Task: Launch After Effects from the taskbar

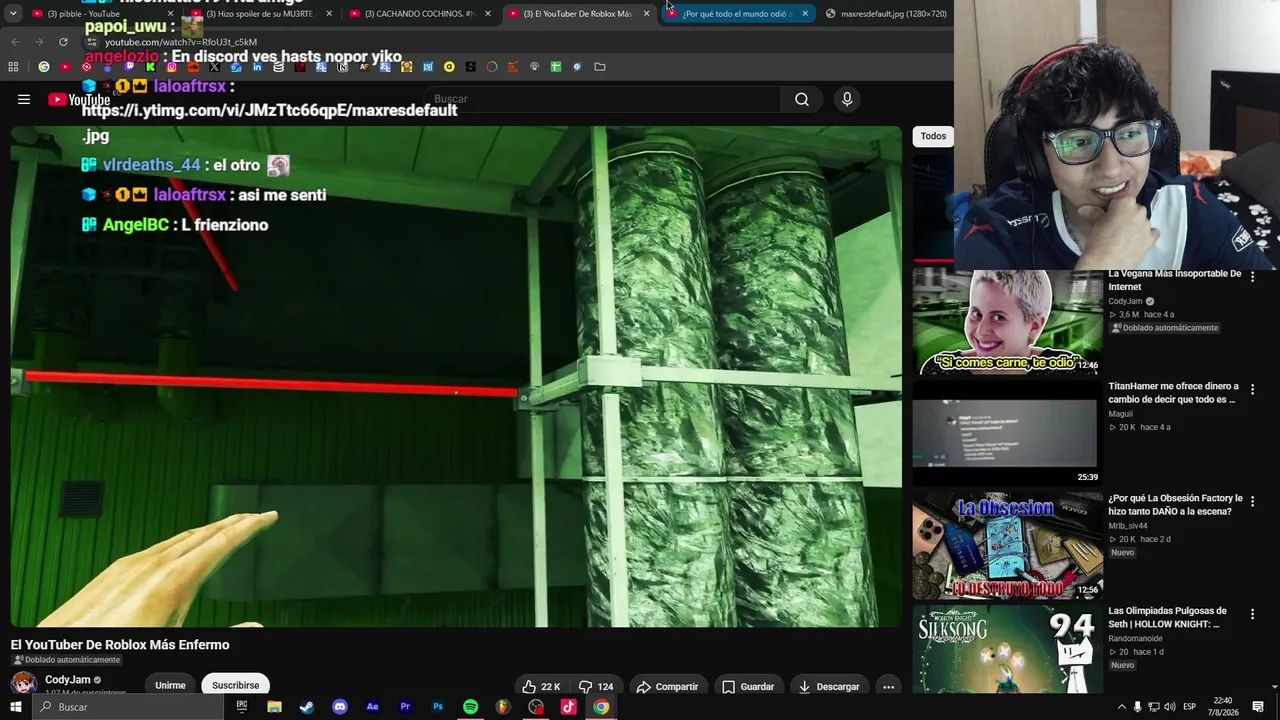Action: (372, 706)
